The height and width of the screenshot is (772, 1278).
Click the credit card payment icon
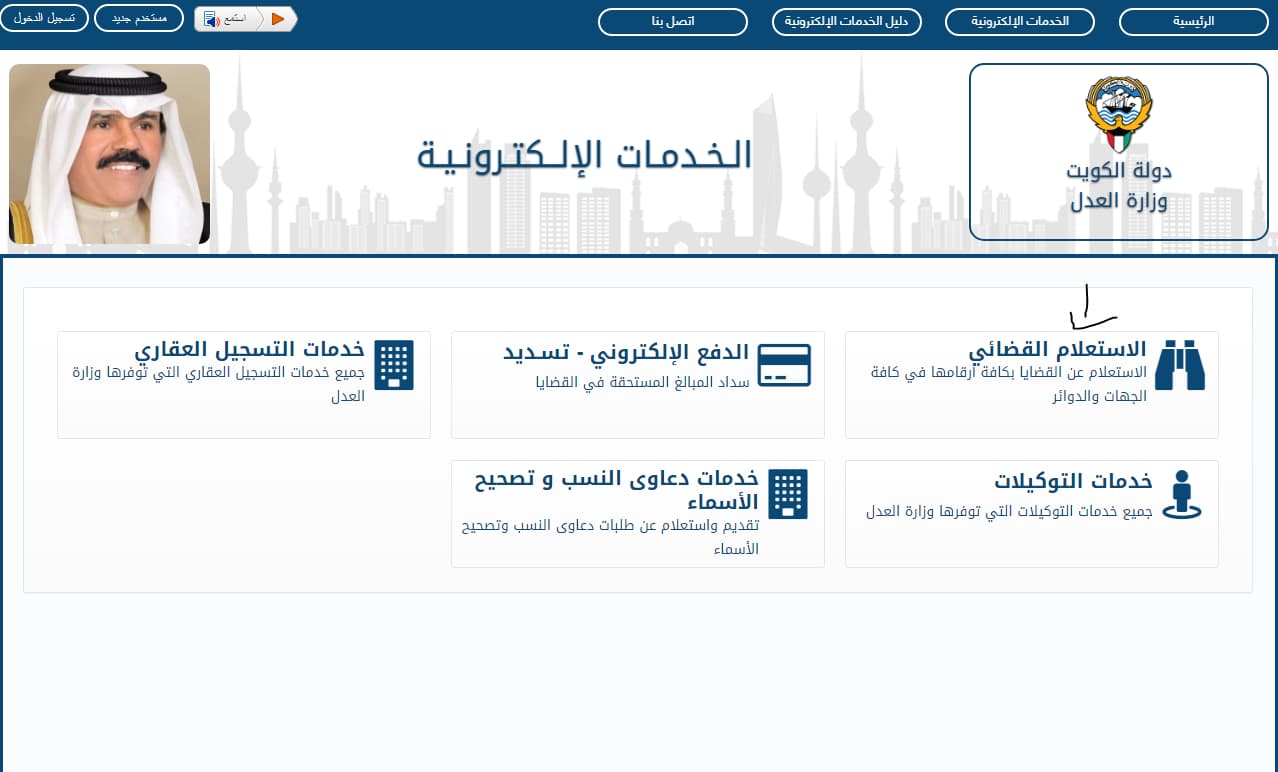click(x=784, y=365)
